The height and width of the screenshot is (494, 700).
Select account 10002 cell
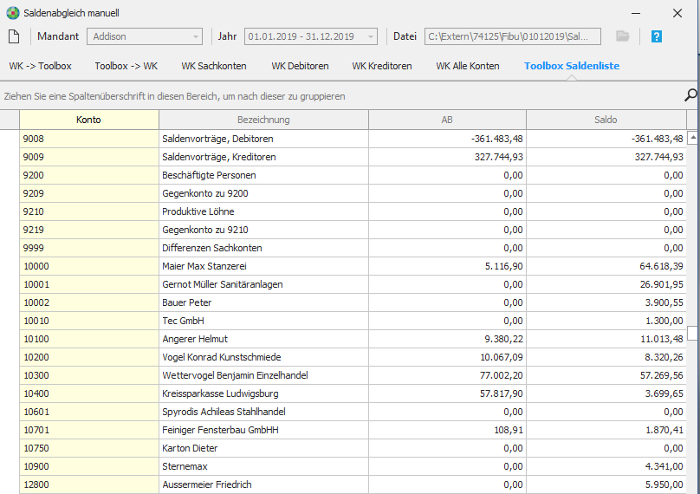point(89,303)
